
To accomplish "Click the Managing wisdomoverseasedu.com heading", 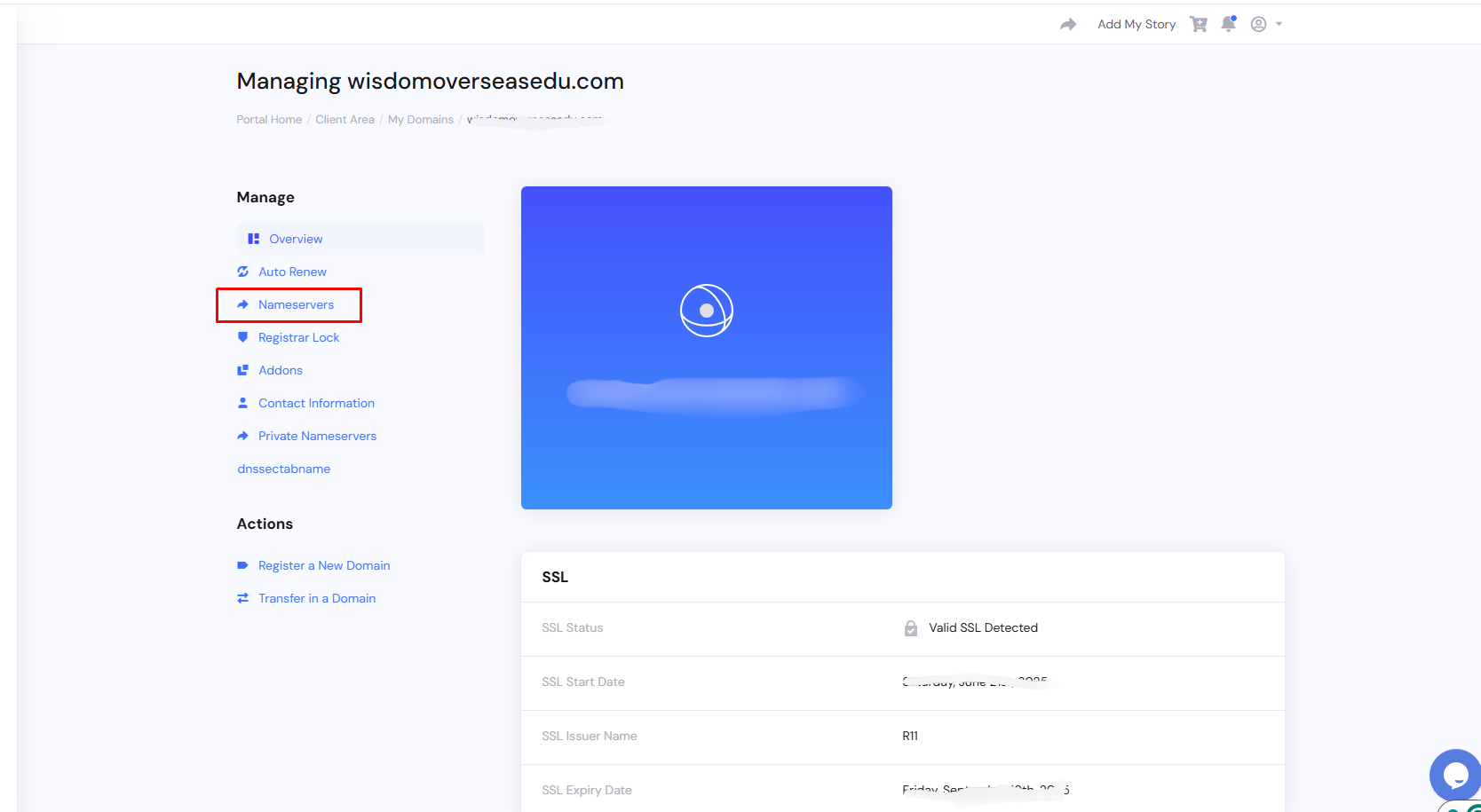I will coord(430,82).
